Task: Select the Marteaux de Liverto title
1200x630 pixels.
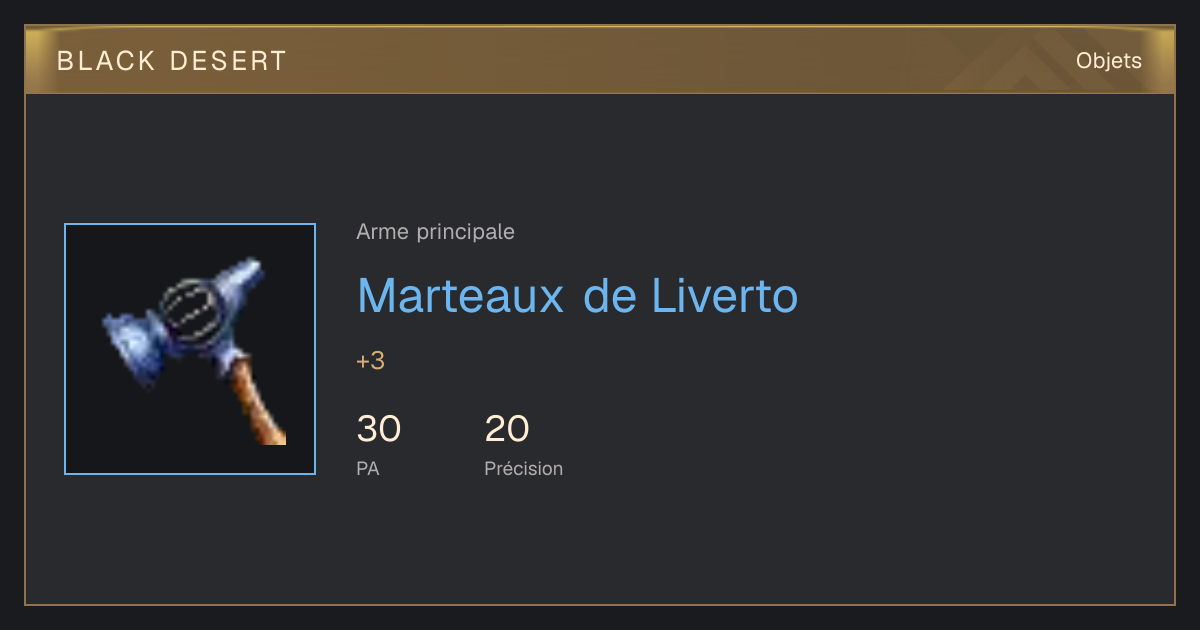Action: 577,295
